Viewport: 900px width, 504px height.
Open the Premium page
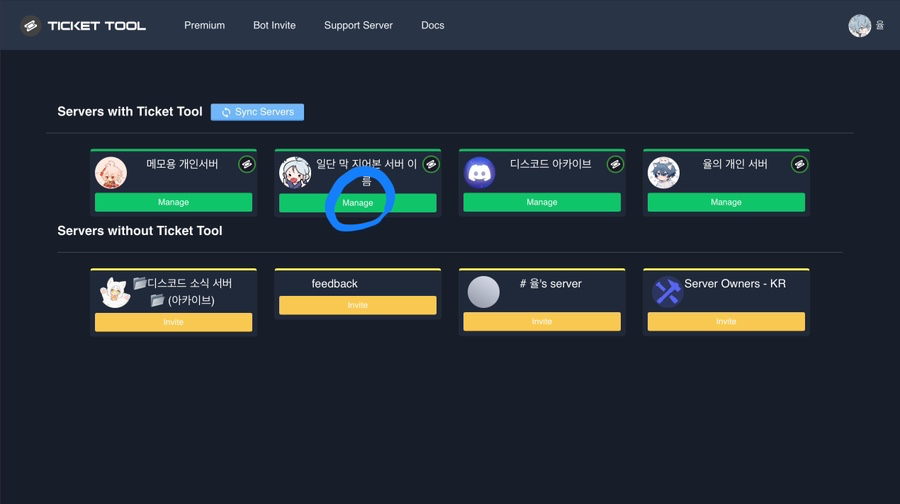204,25
